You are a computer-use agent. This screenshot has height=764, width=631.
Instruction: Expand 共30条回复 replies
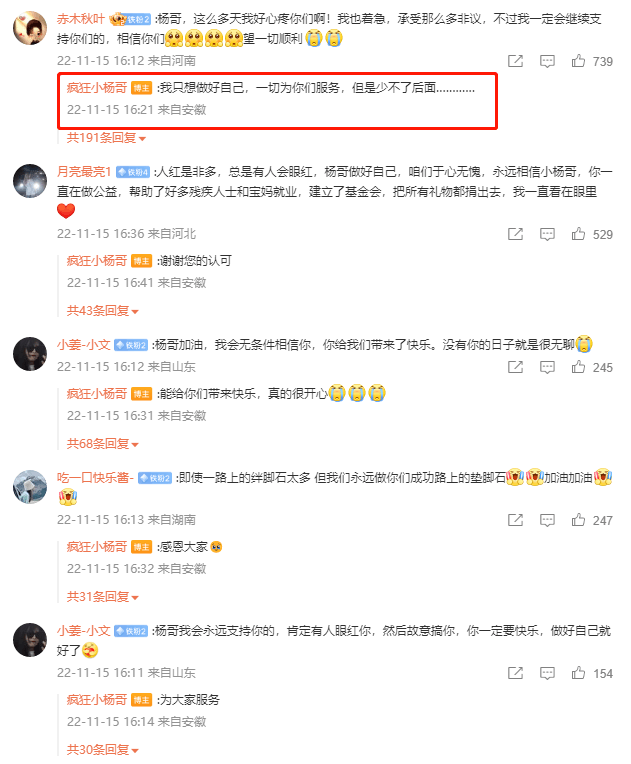click(103, 750)
